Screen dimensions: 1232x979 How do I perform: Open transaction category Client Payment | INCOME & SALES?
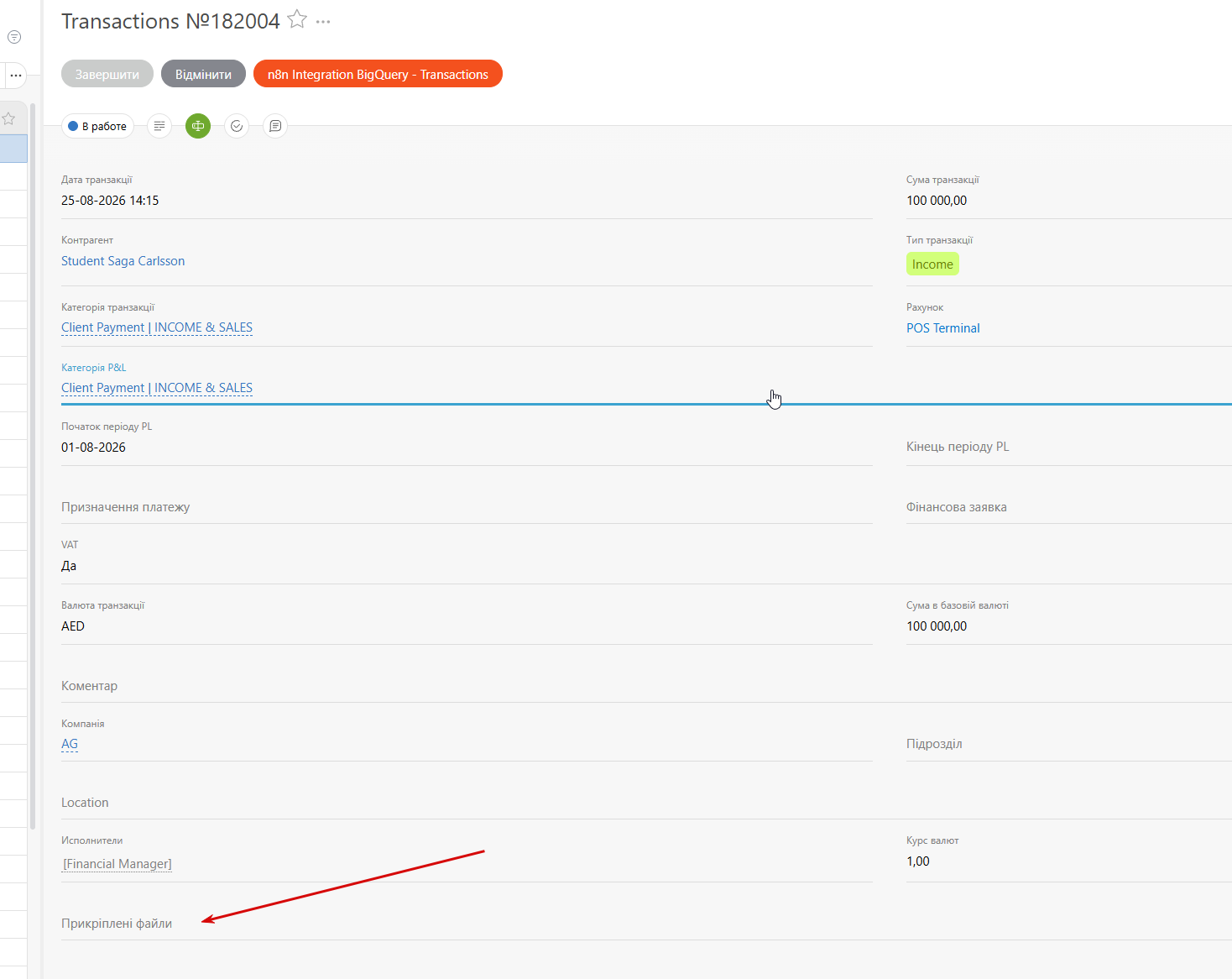[x=157, y=327]
